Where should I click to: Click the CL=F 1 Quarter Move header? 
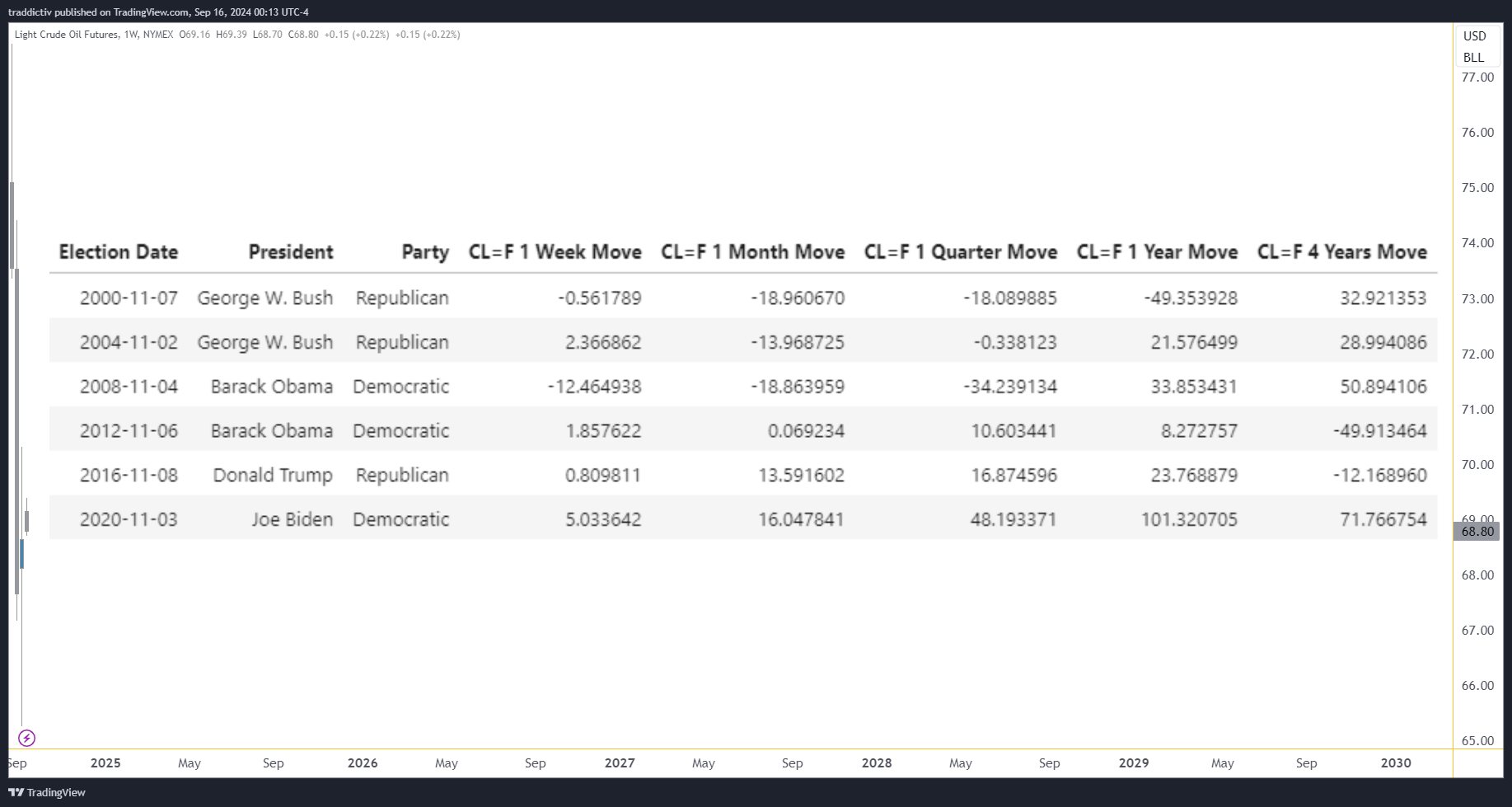(961, 252)
